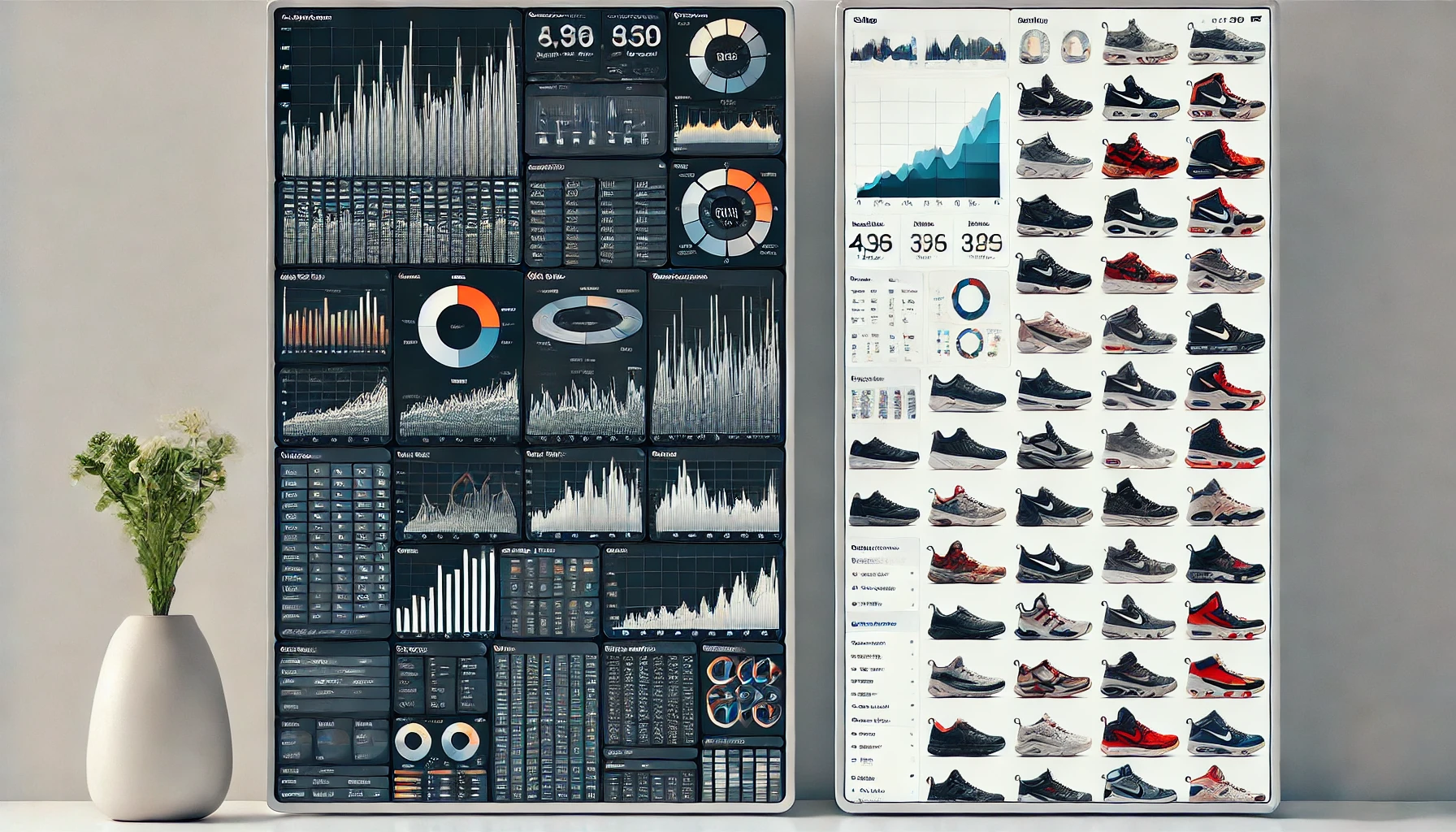Select the large orange, blue and white donut chart
Viewport: 1456px width, 832px height.
click(x=459, y=326)
